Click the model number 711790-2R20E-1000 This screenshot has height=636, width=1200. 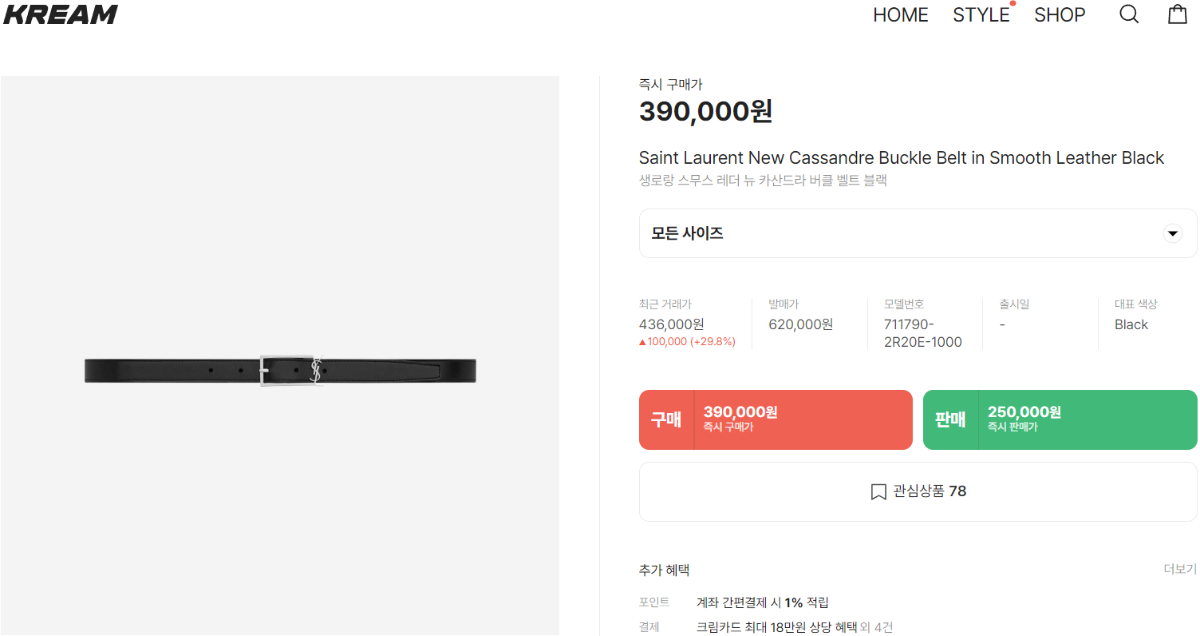[x=922, y=333]
